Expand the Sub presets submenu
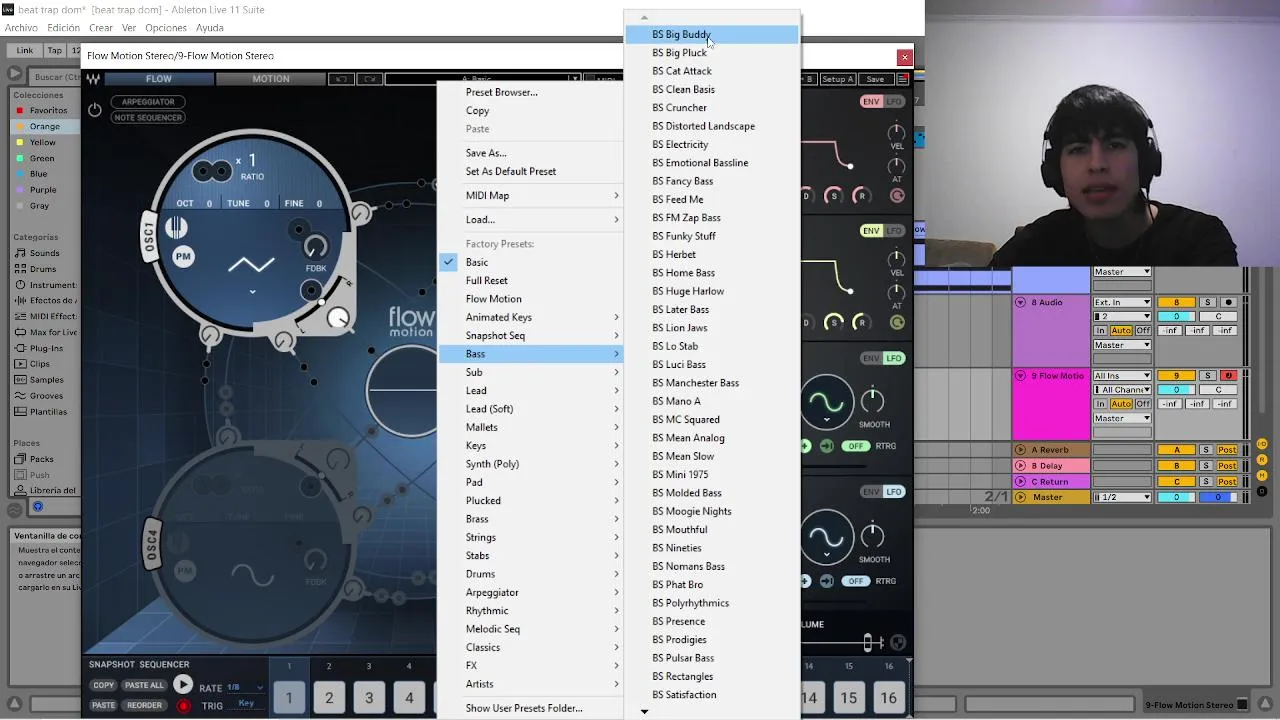The width and height of the screenshot is (1280, 720). (530, 372)
